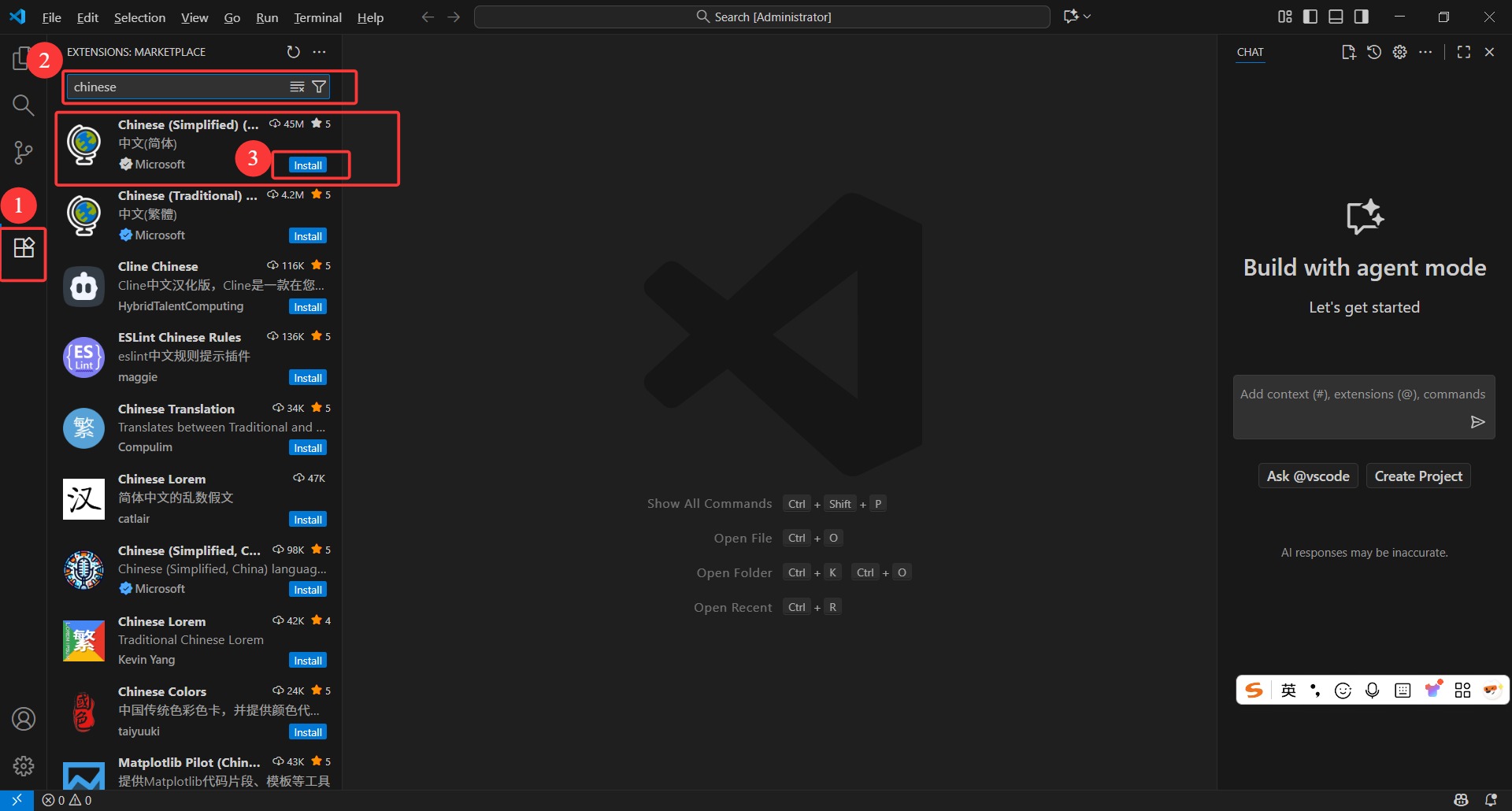Screen dimensions: 1512x811
Task: Open Chinese Translation extension icon
Action: tap(83, 428)
